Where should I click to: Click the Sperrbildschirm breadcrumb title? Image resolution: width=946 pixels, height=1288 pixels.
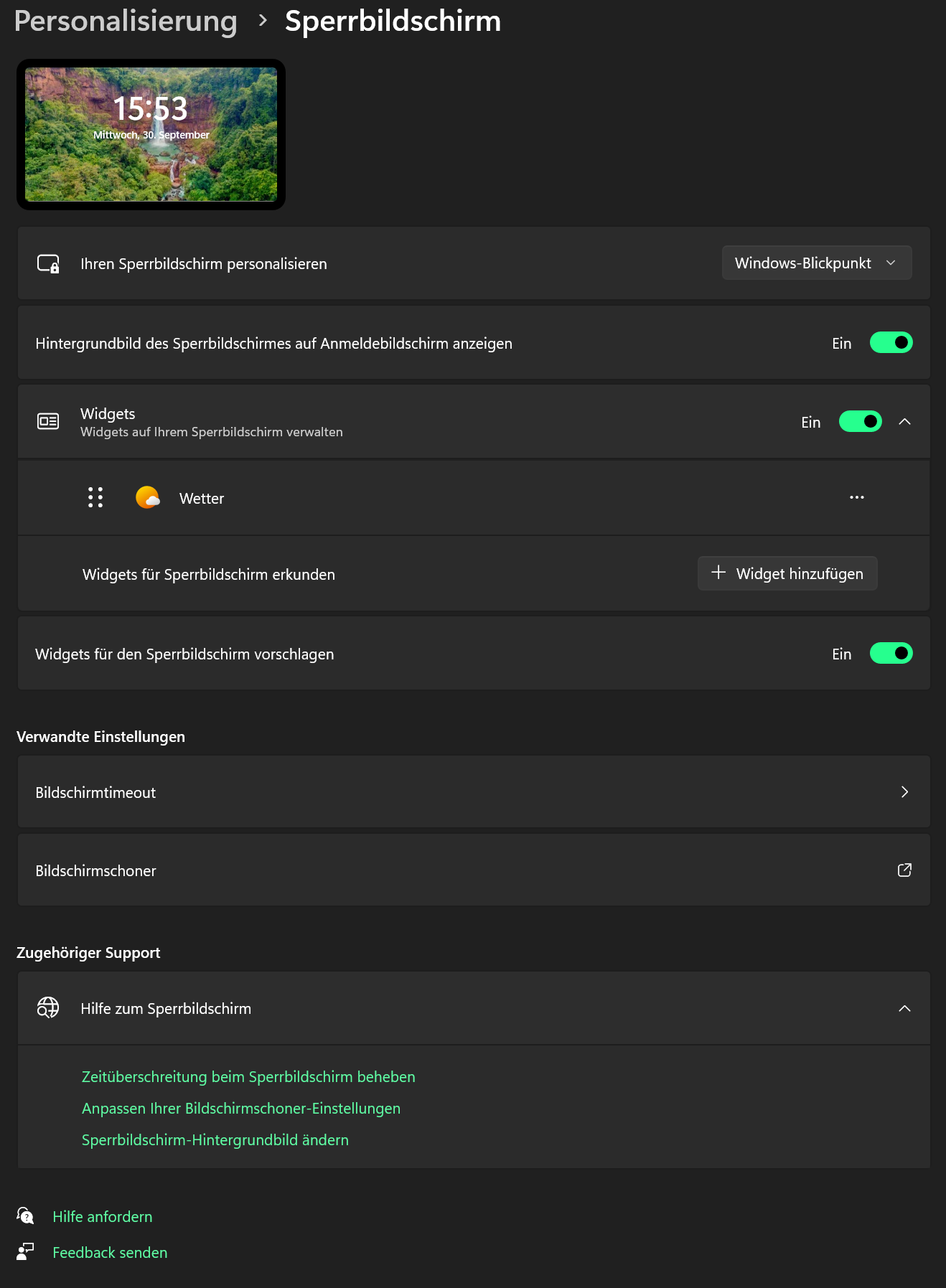393,22
